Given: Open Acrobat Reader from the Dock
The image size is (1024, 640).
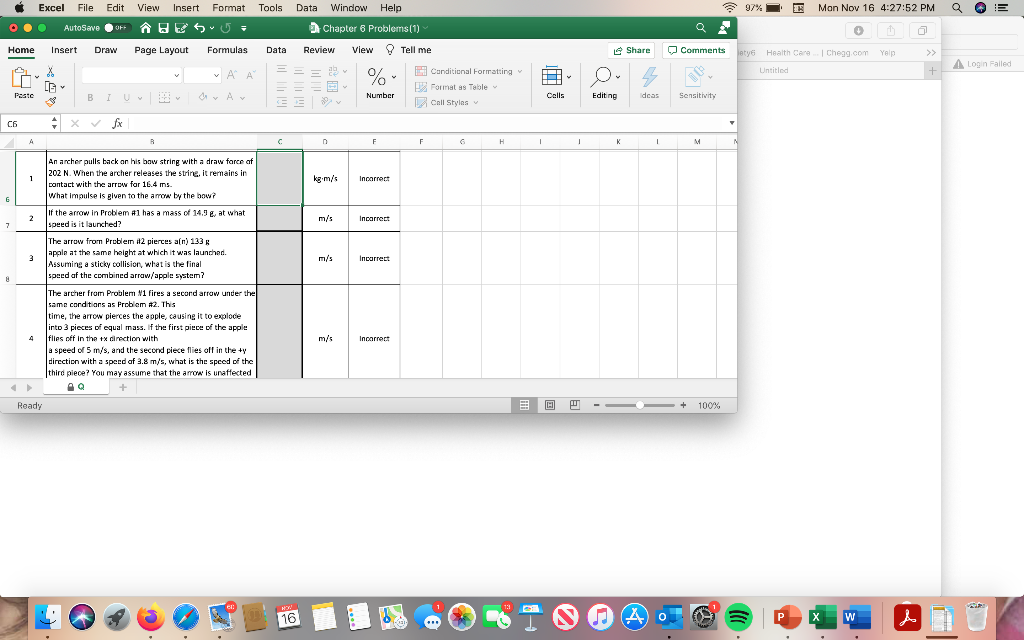Looking at the screenshot, I should click(x=907, y=616).
